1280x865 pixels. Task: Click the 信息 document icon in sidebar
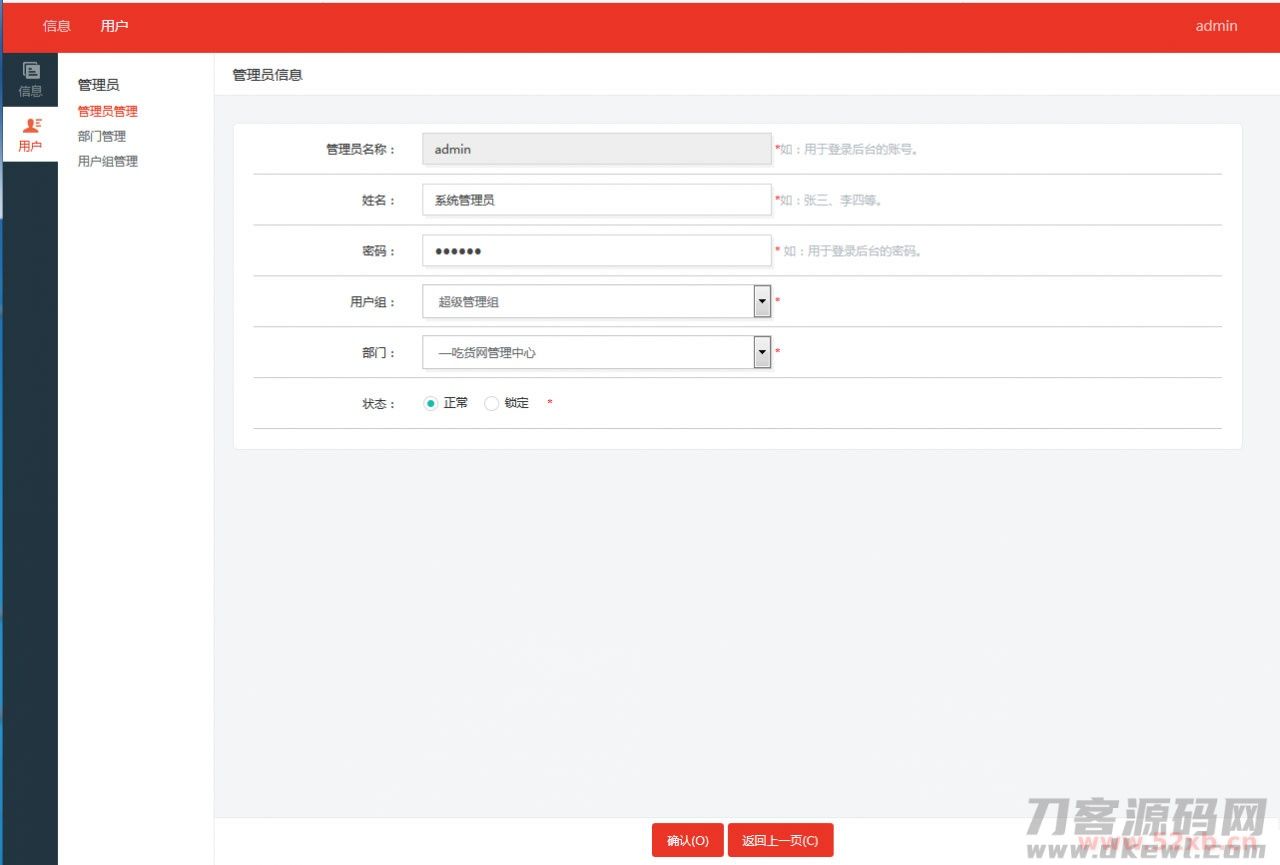tap(31, 71)
